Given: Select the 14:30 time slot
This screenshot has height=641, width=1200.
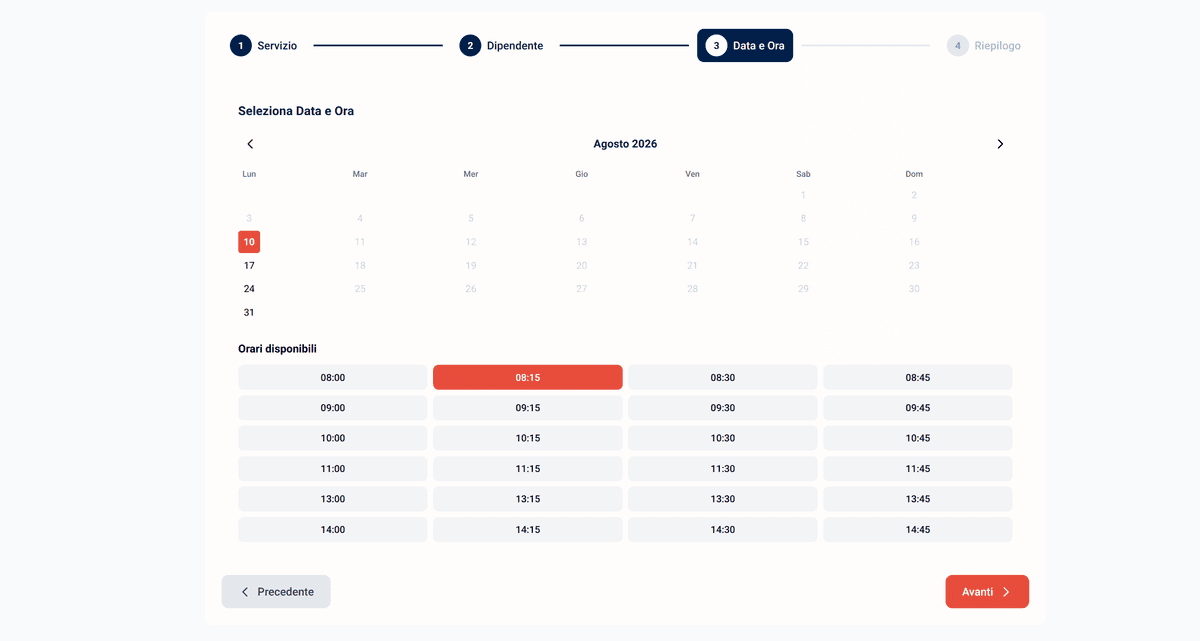Looking at the screenshot, I should 723,530.
